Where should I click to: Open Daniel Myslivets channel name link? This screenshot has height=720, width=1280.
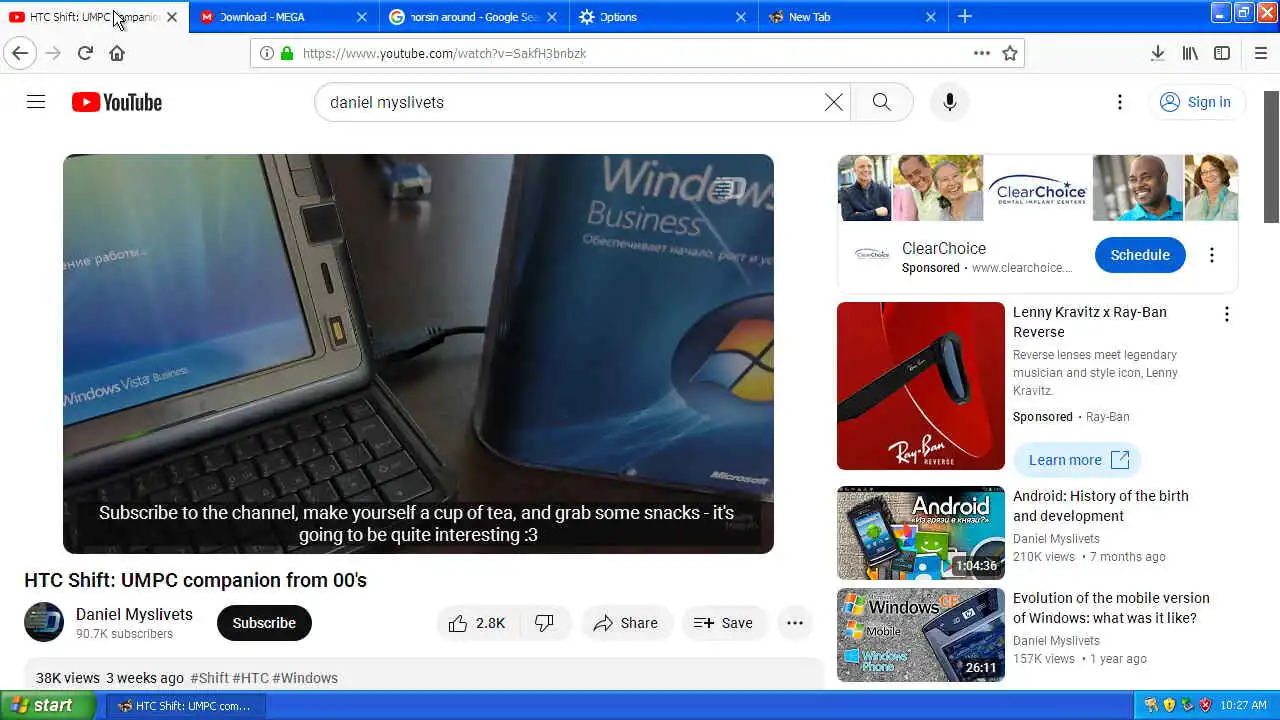pyautogui.click(x=134, y=614)
